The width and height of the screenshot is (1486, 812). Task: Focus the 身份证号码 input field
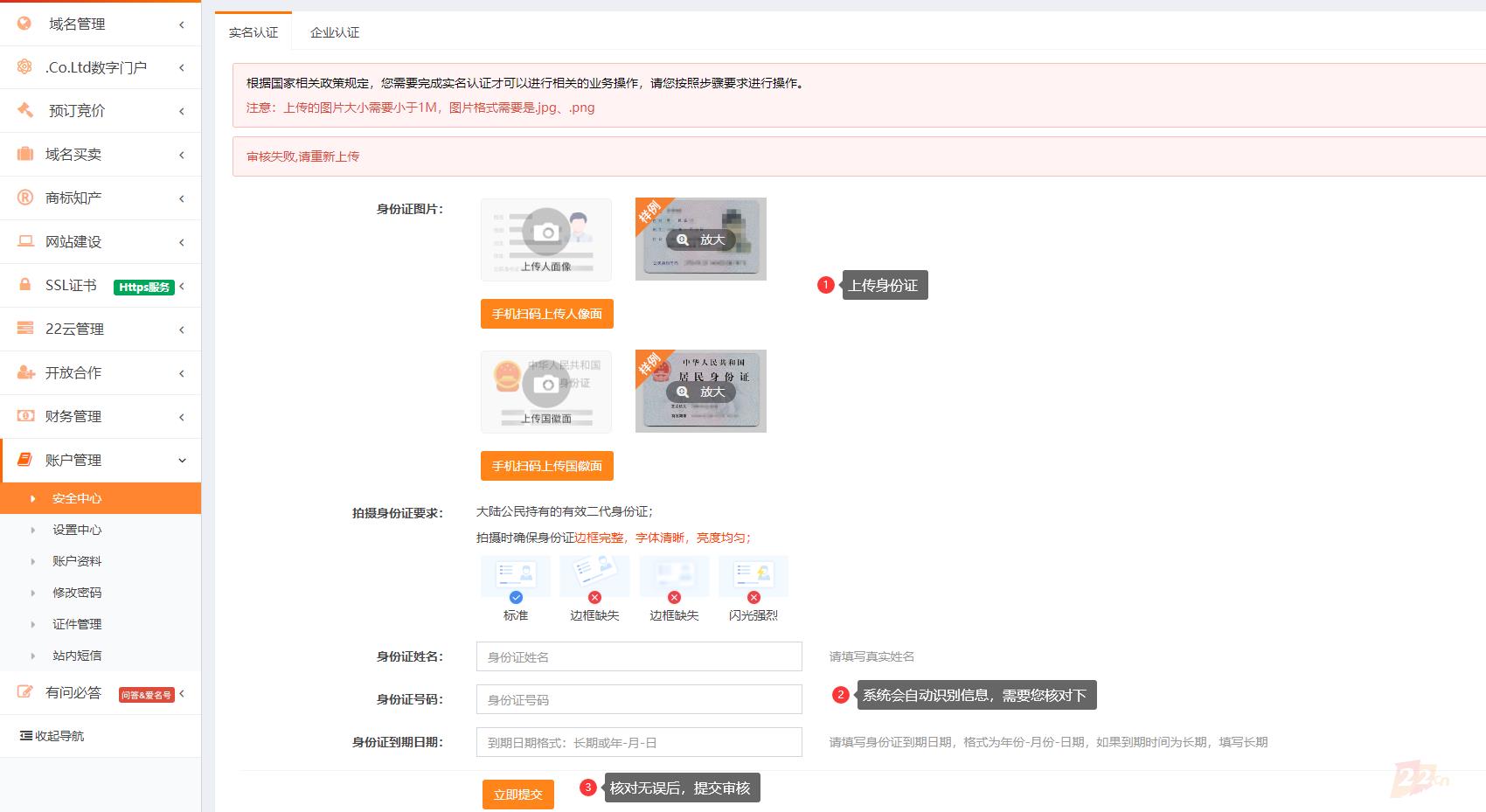coord(639,699)
